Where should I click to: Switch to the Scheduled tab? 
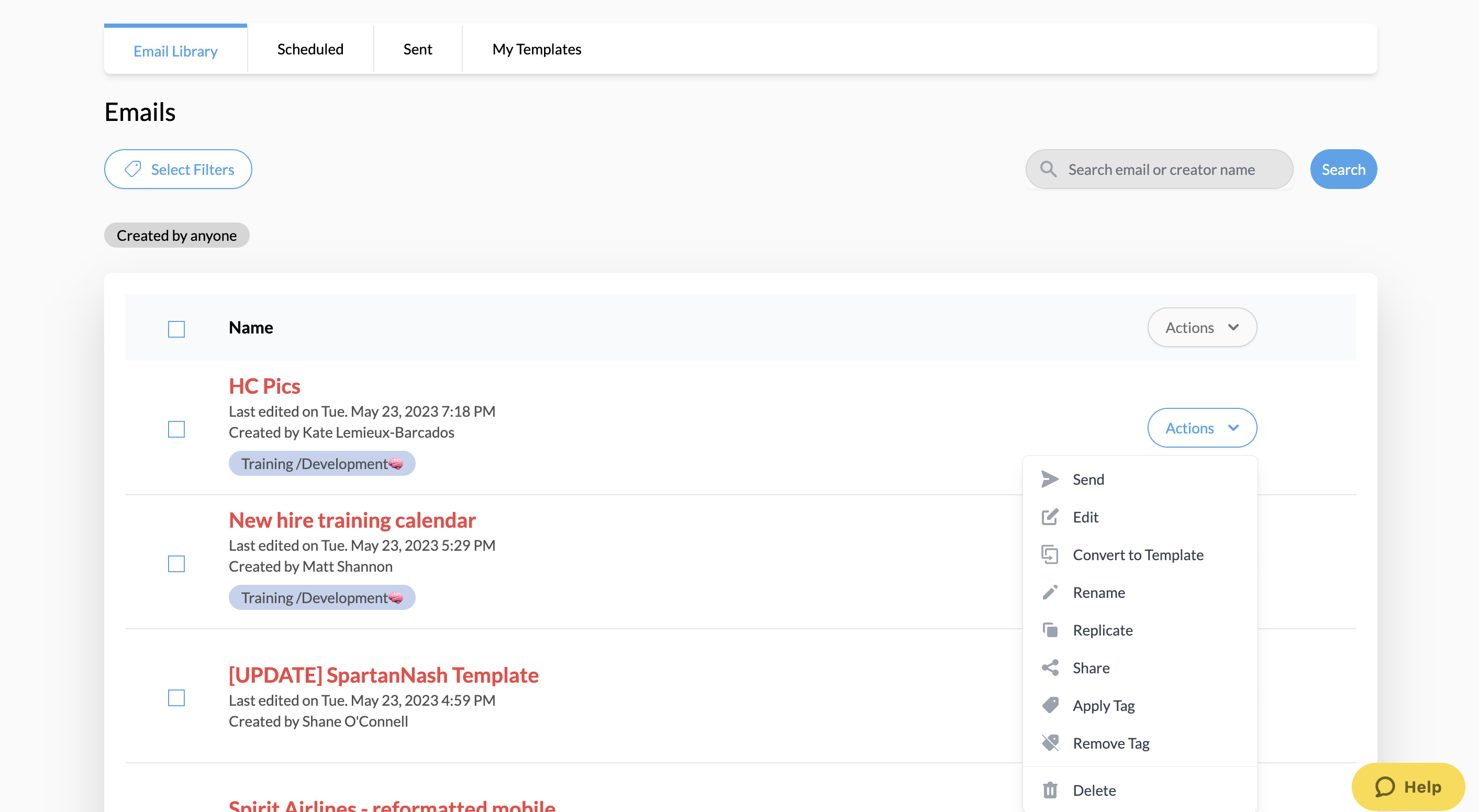[310, 49]
